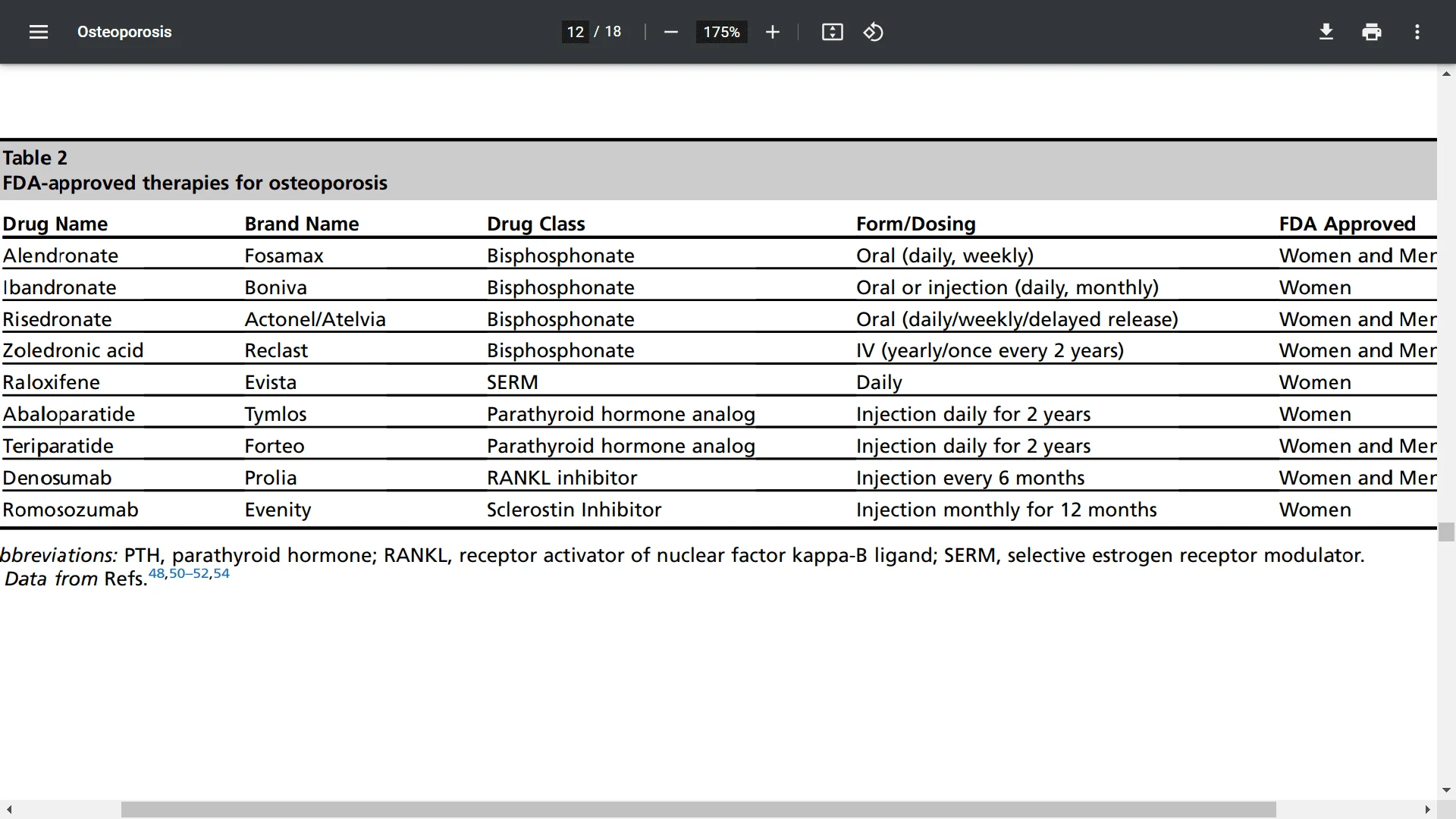
Task: Click the 'Romosozumab' cell
Action: pyautogui.click(x=71, y=510)
